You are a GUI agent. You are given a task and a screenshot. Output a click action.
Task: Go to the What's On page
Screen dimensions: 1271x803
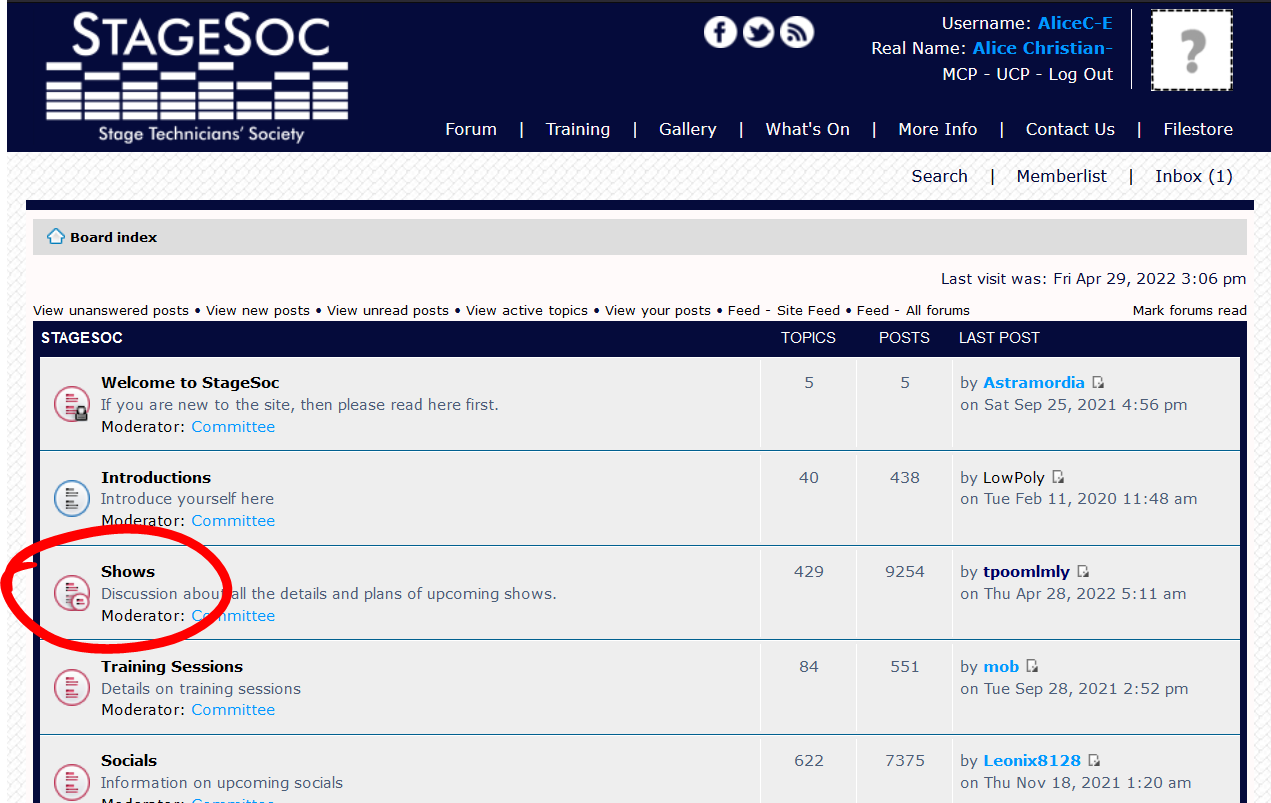point(807,129)
